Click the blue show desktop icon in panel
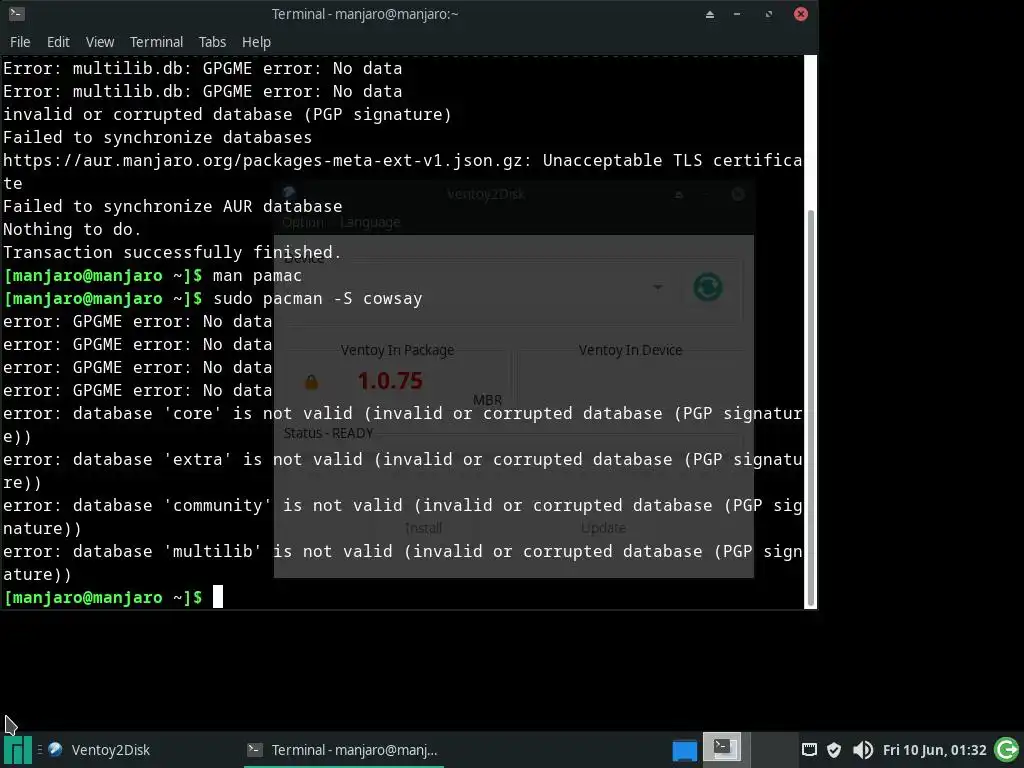Screen dimensions: 1024x768 (684, 750)
